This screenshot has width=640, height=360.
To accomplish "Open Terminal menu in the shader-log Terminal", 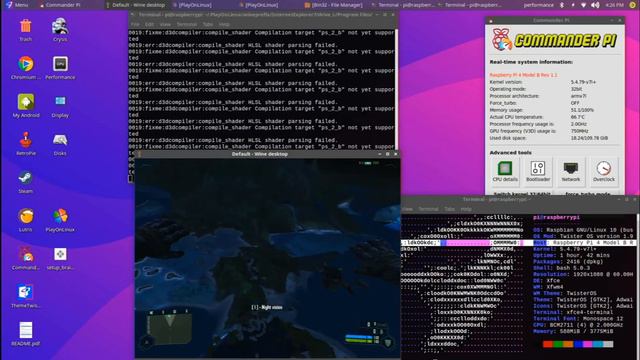I will point(187,24).
